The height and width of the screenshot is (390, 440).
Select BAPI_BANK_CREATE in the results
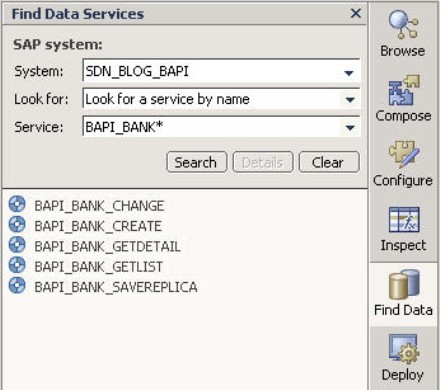point(98,226)
